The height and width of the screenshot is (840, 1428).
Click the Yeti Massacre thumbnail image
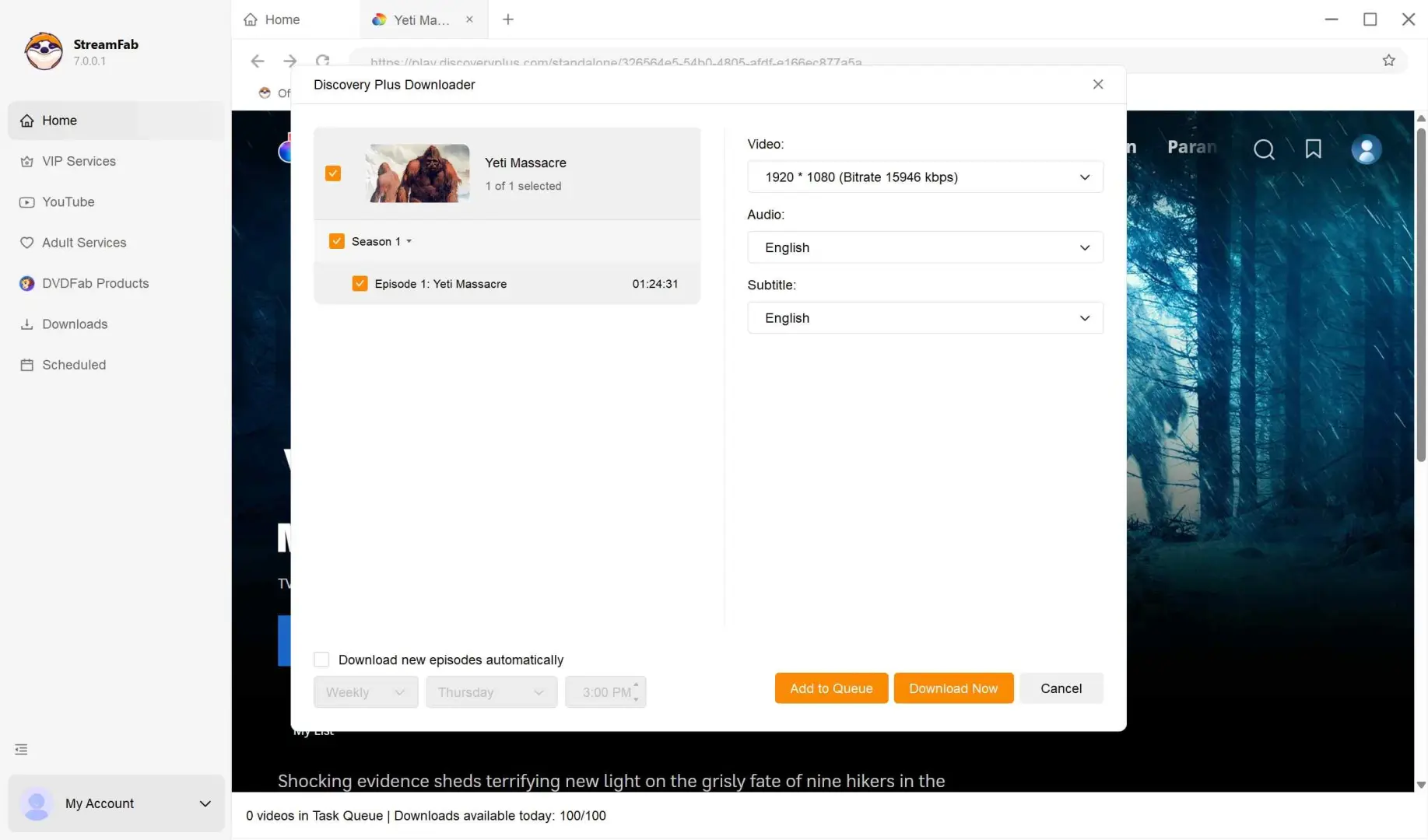click(418, 173)
